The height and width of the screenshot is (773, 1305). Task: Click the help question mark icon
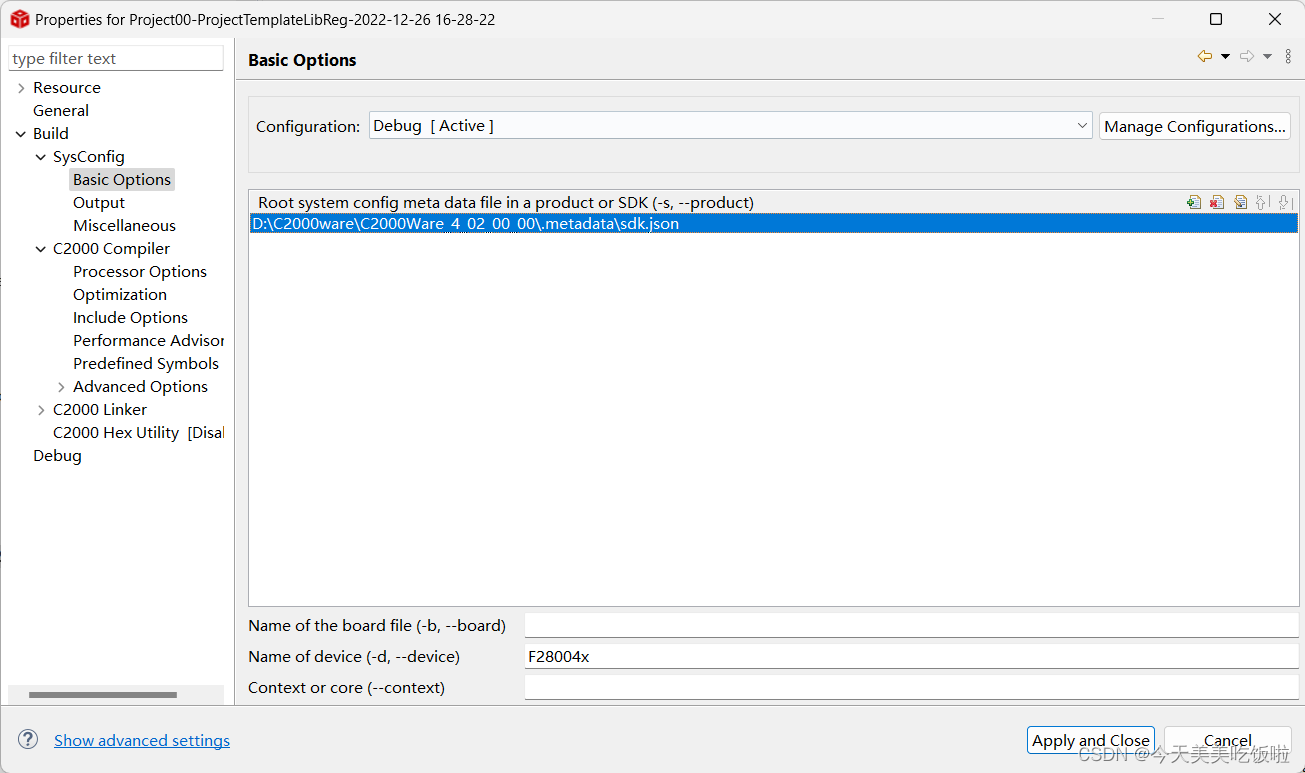pyautogui.click(x=27, y=739)
